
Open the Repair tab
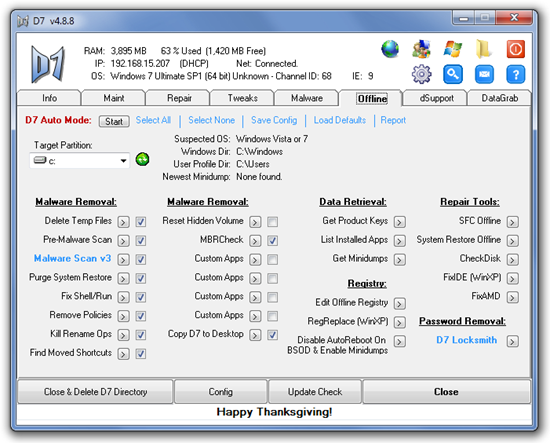tap(179, 98)
